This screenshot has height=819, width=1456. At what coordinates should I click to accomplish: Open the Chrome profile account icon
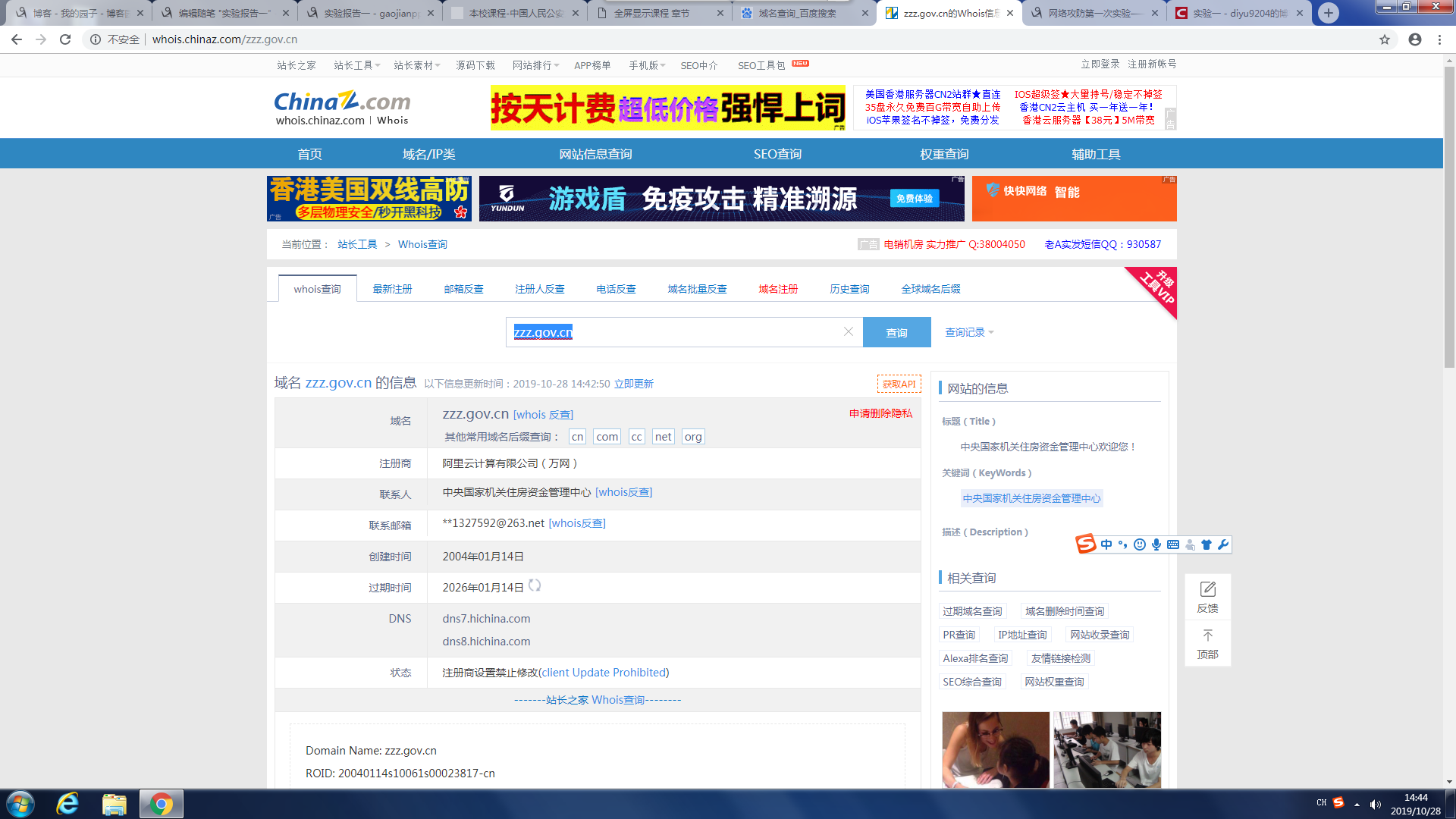1414,39
